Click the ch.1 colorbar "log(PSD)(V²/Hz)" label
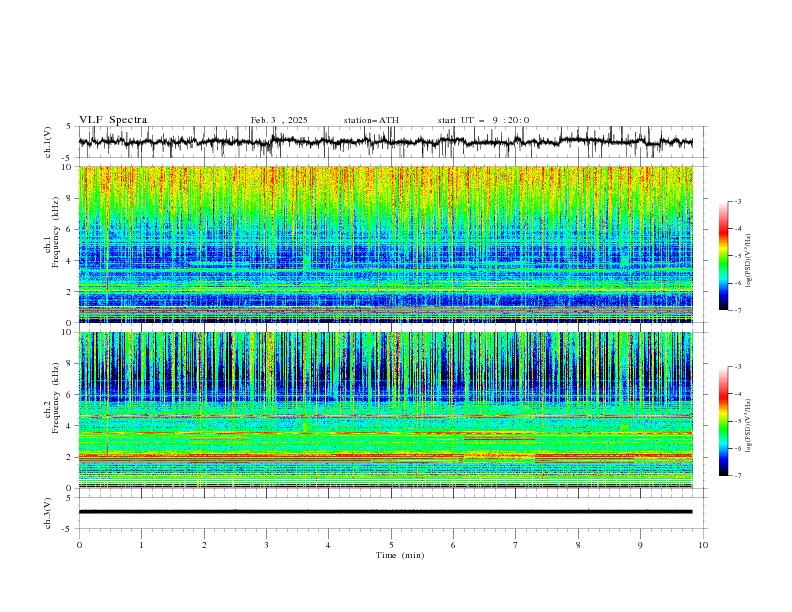Viewport: 792px width, 612px height. tap(748, 261)
